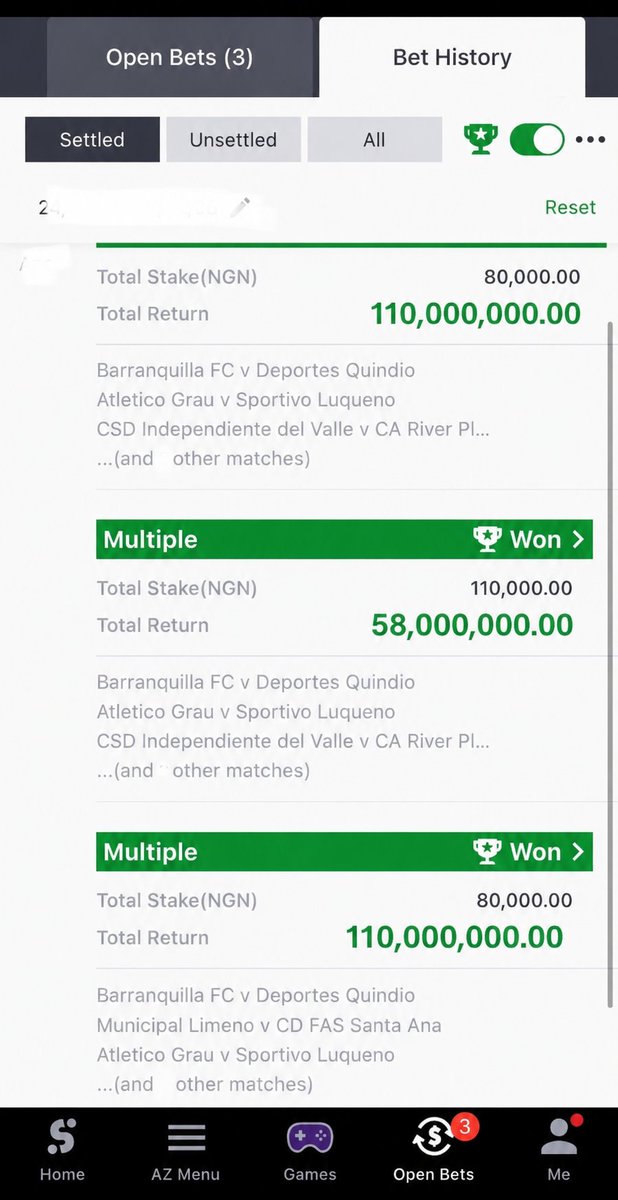Select the Unsettled filter
The width and height of the screenshot is (618, 1200).
pos(233,140)
